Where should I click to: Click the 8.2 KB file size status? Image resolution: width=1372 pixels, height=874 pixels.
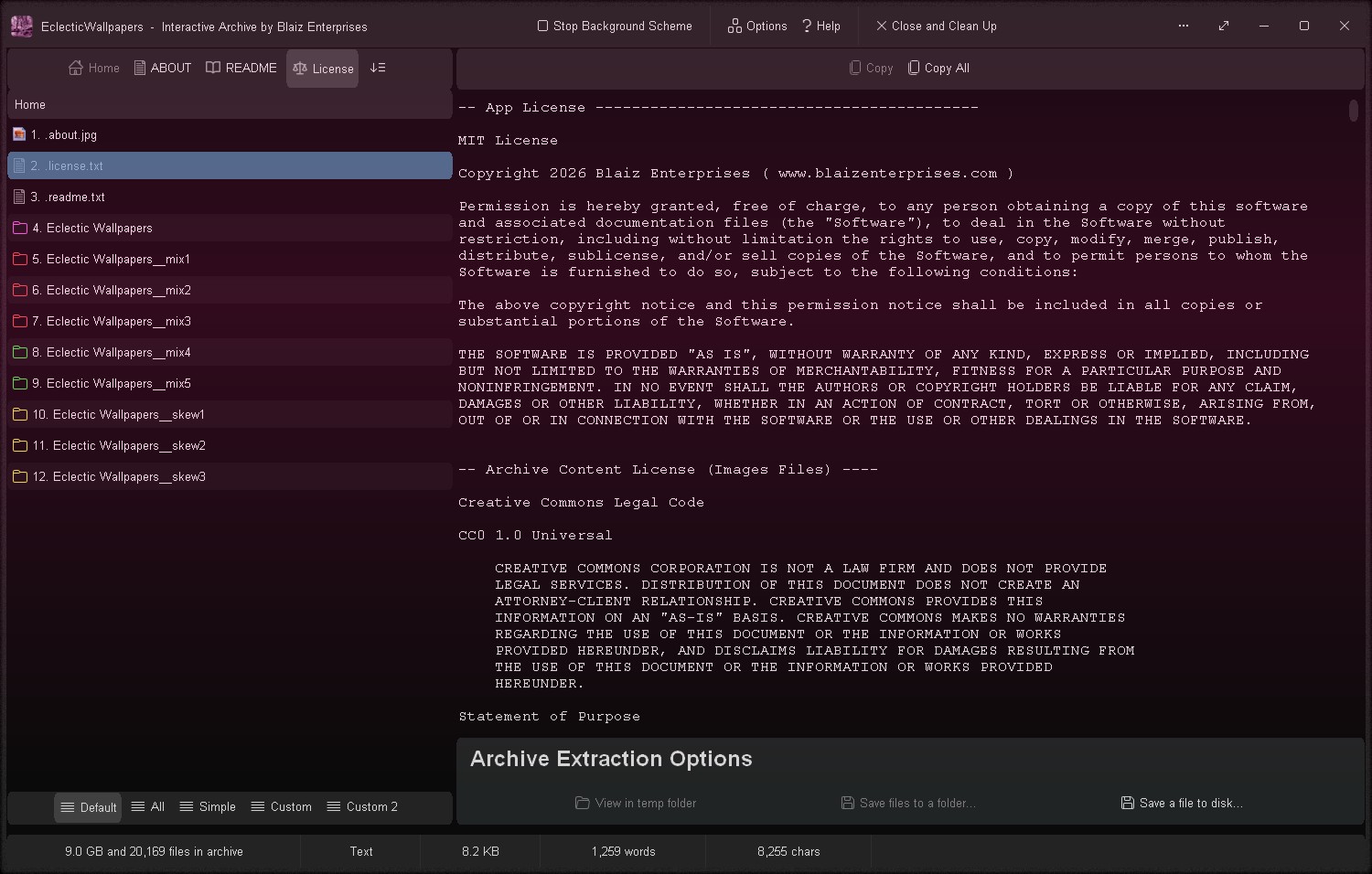click(480, 852)
